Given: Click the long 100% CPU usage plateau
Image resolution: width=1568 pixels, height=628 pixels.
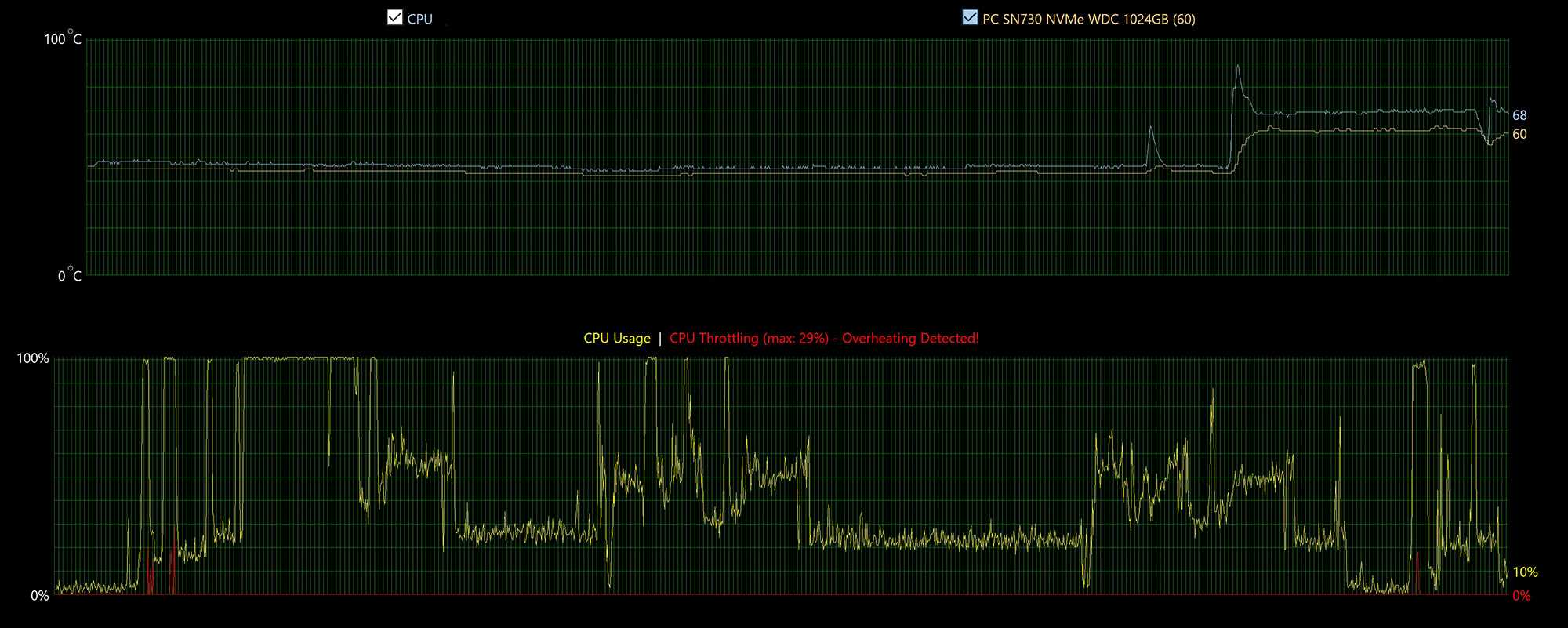Looking at the screenshot, I should coord(286,358).
